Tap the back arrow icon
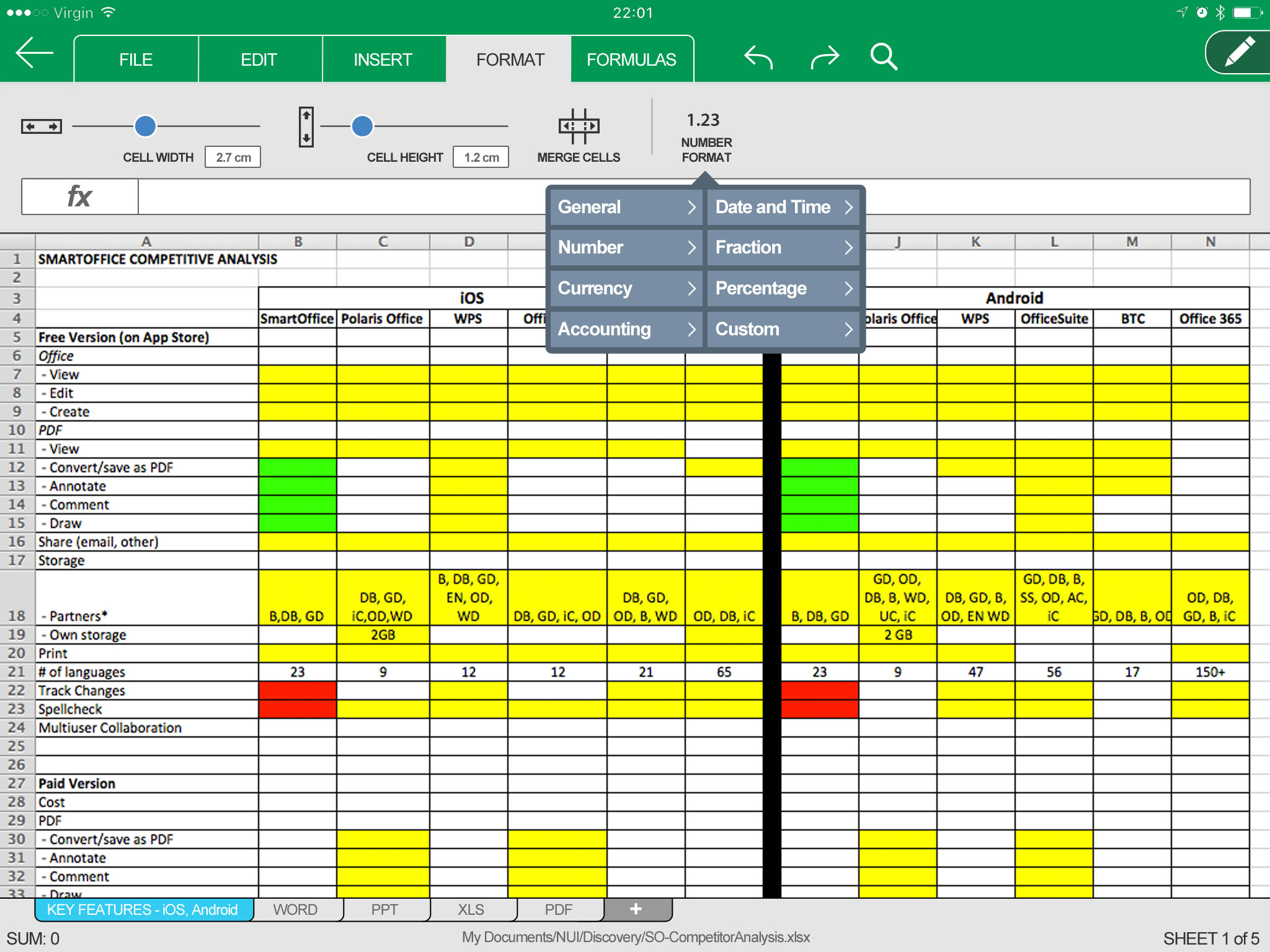The image size is (1270, 952). pyautogui.click(x=35, y=55)
